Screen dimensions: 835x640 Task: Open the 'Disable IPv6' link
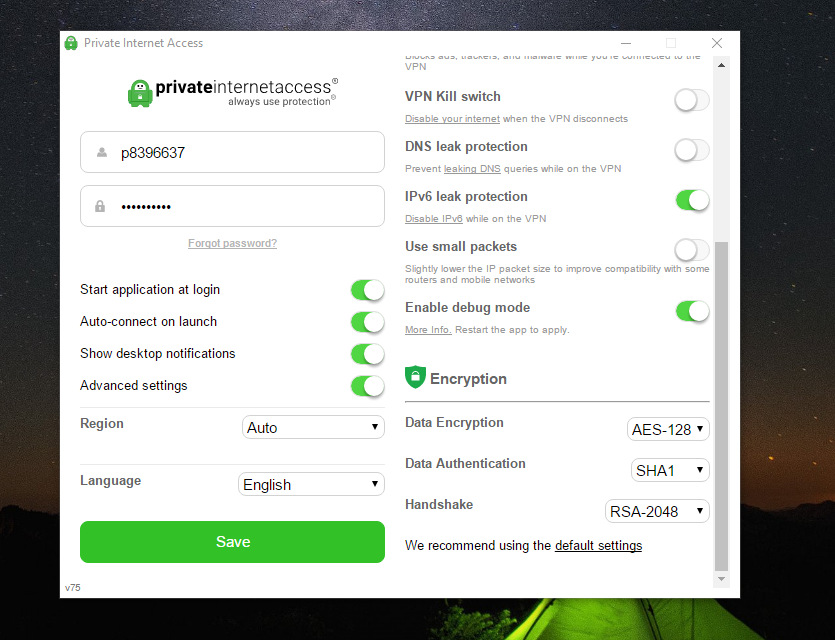[433, 219]
